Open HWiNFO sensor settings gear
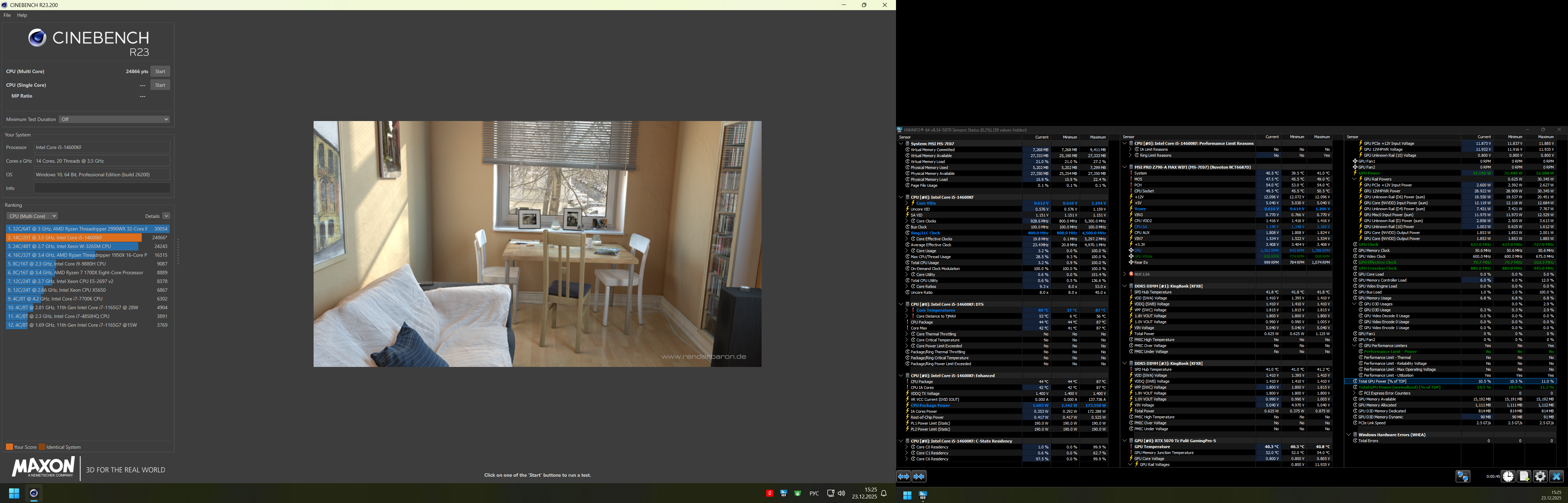This screenshot has height=503, width=1568. (x=1541, y=477)
